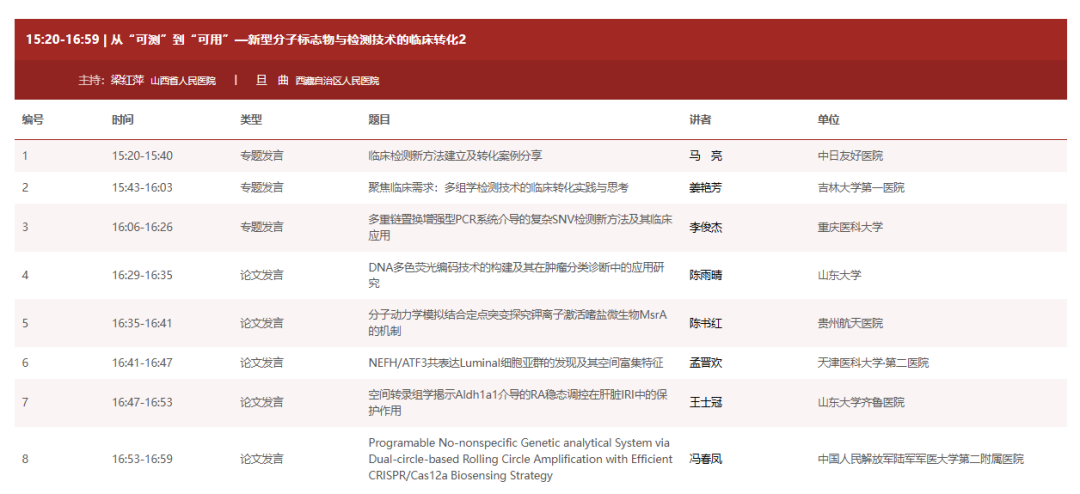Select time cell 15:20-15:40
The height and width of the screenshot is (494, 1080).
coord(143,156)
